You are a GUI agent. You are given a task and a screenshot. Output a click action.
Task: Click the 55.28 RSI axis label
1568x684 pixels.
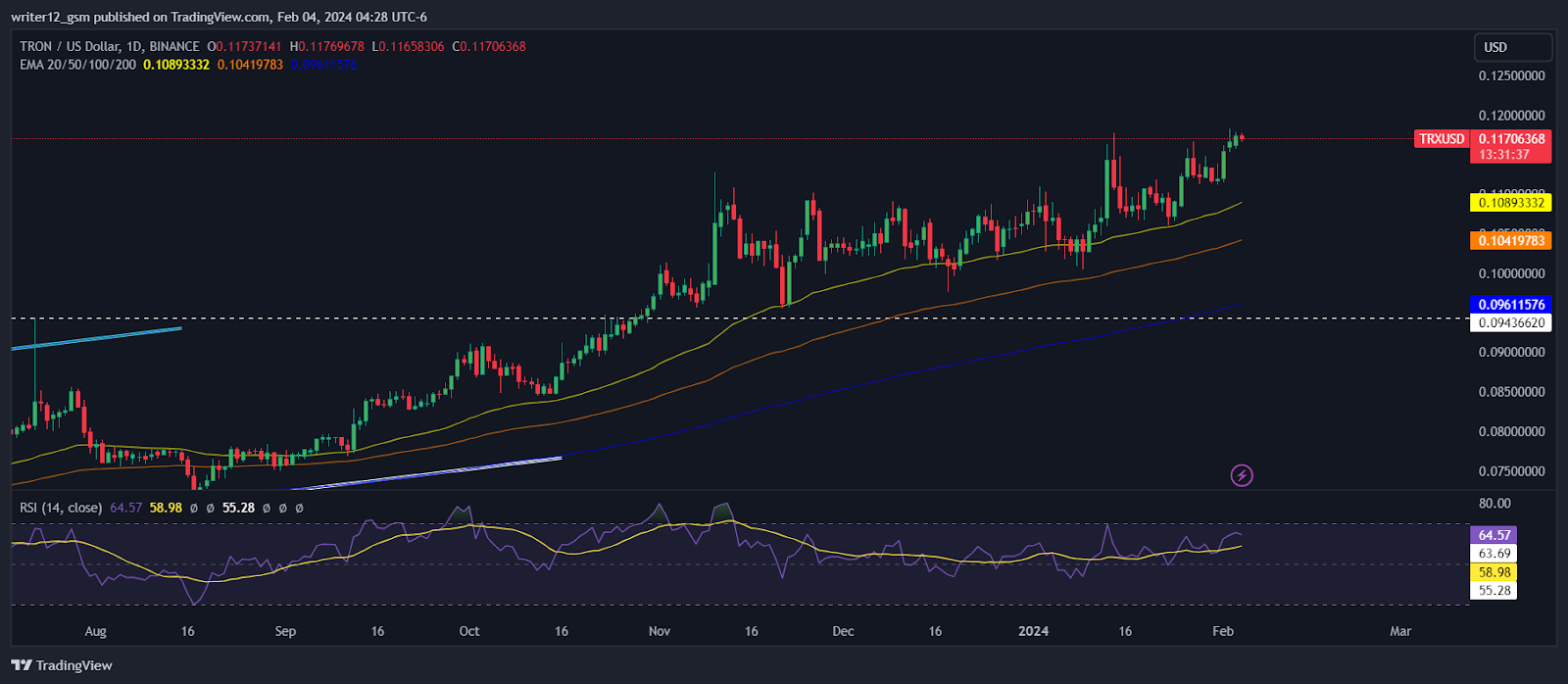[1494, 590]
